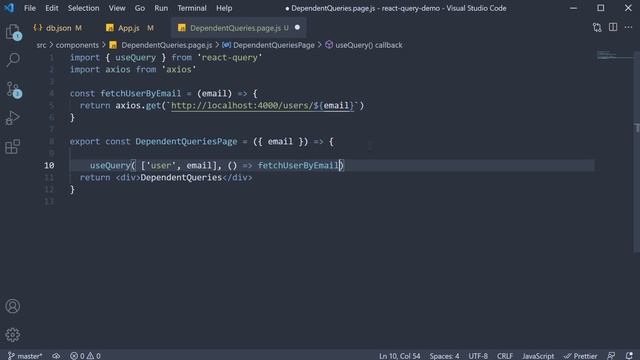Click the synchronize changes cloud icon
Viewport: 640px width, 360px height.
coord(56,356)
